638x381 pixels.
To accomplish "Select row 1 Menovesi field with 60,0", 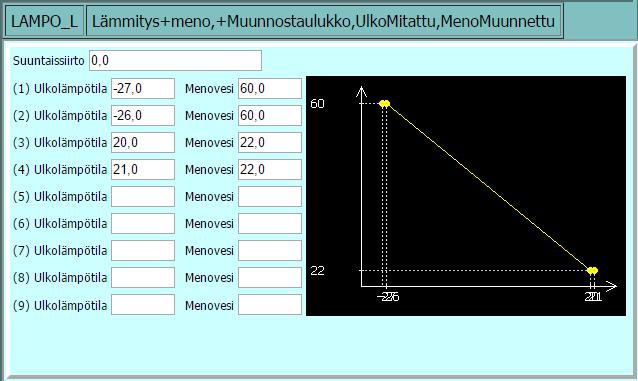I will tap(270, 88).
